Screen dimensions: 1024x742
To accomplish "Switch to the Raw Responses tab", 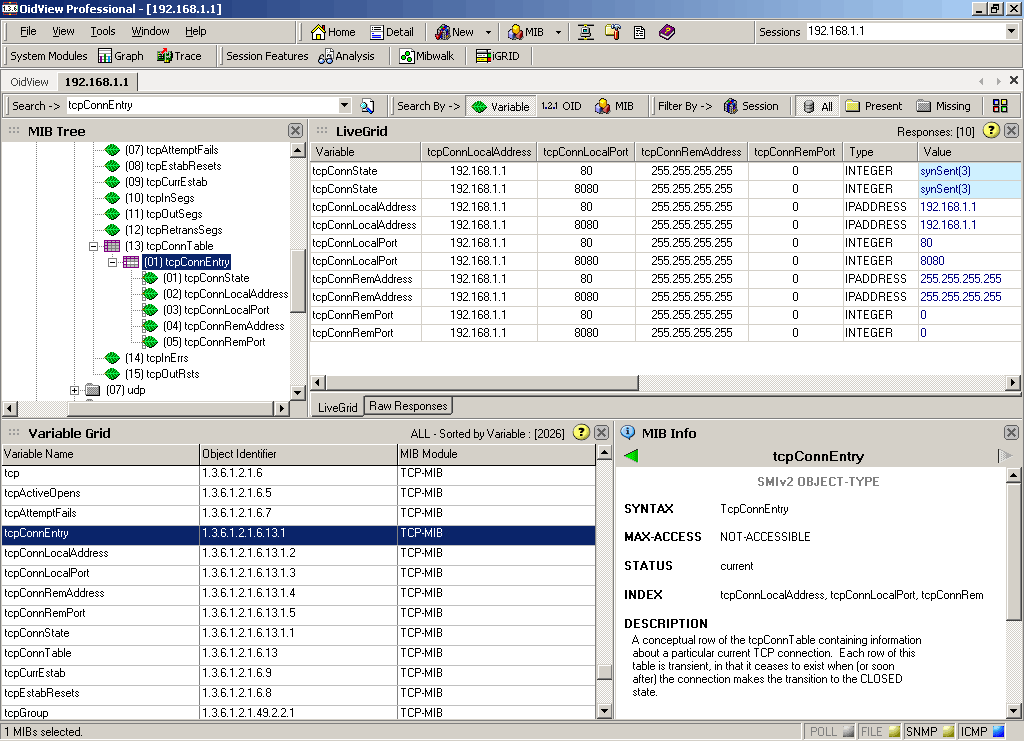I will tap(409, 406).
